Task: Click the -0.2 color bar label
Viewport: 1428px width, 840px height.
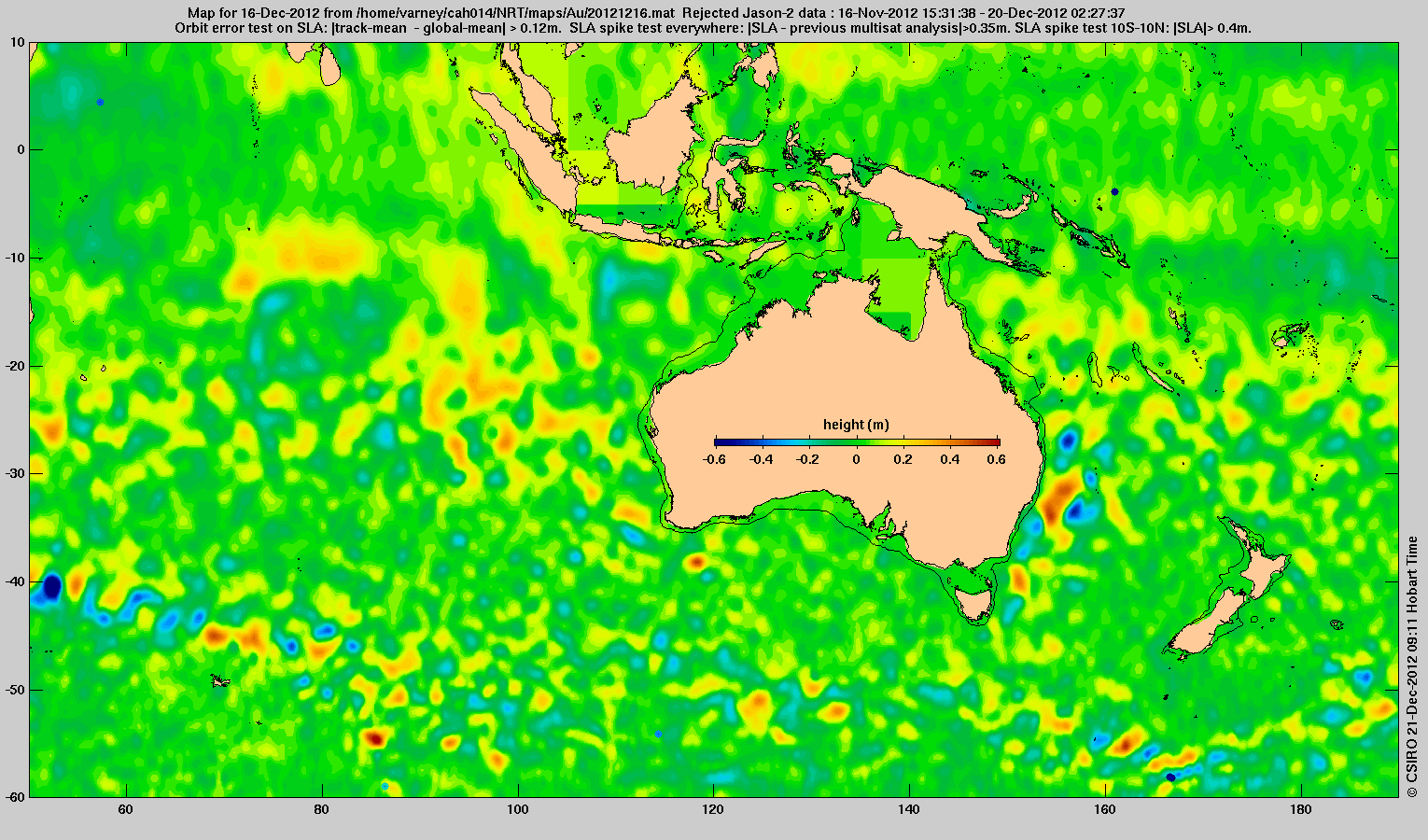Action: coord(809,459)
